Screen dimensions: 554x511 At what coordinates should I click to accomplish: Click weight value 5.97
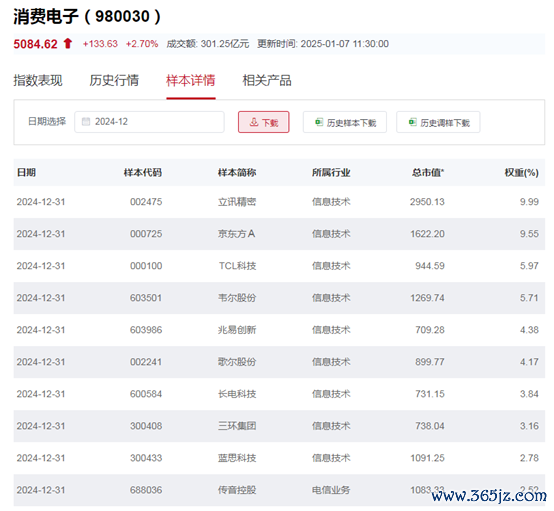[x=529, y=266]
